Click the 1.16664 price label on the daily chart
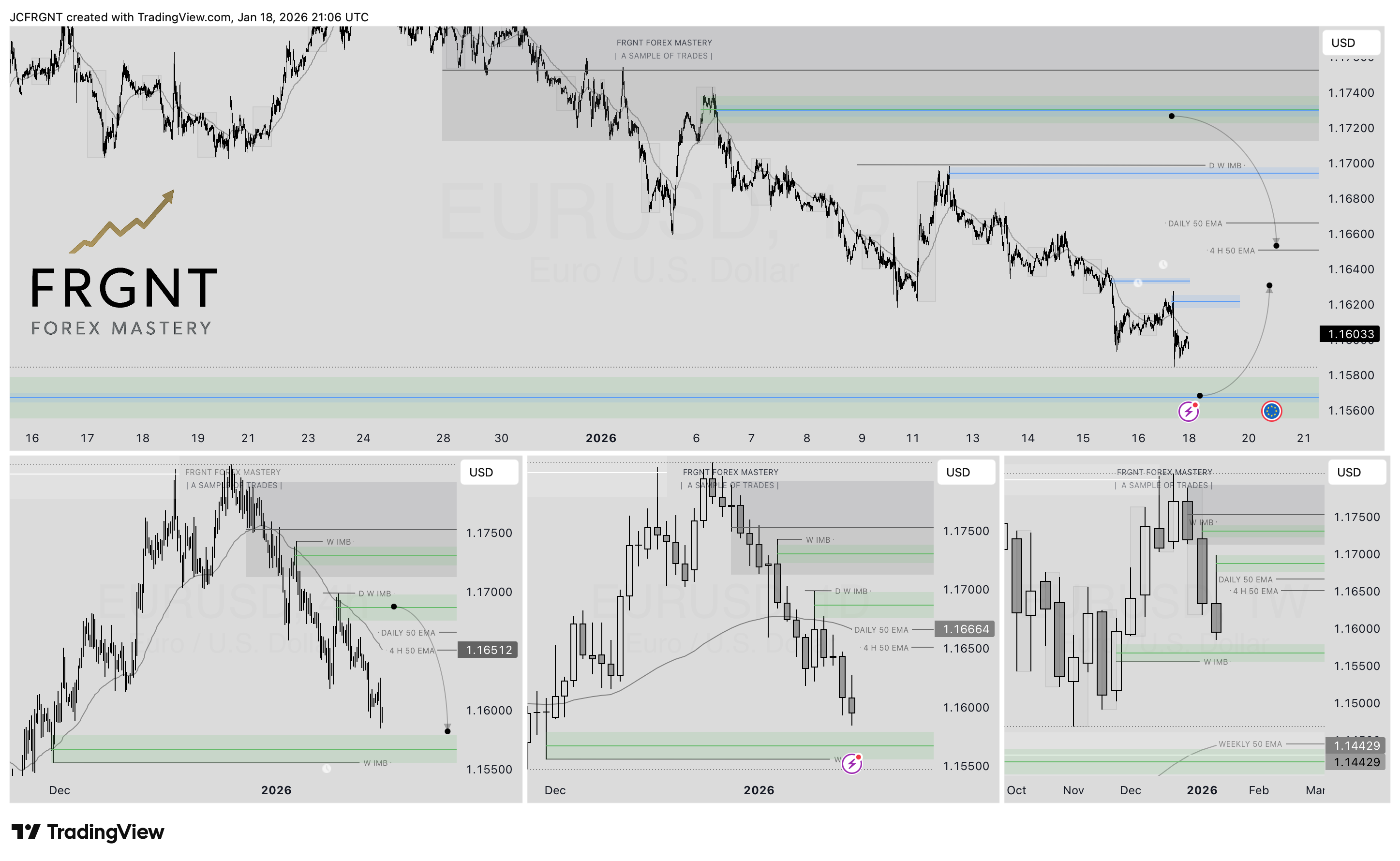 [965, 629]
